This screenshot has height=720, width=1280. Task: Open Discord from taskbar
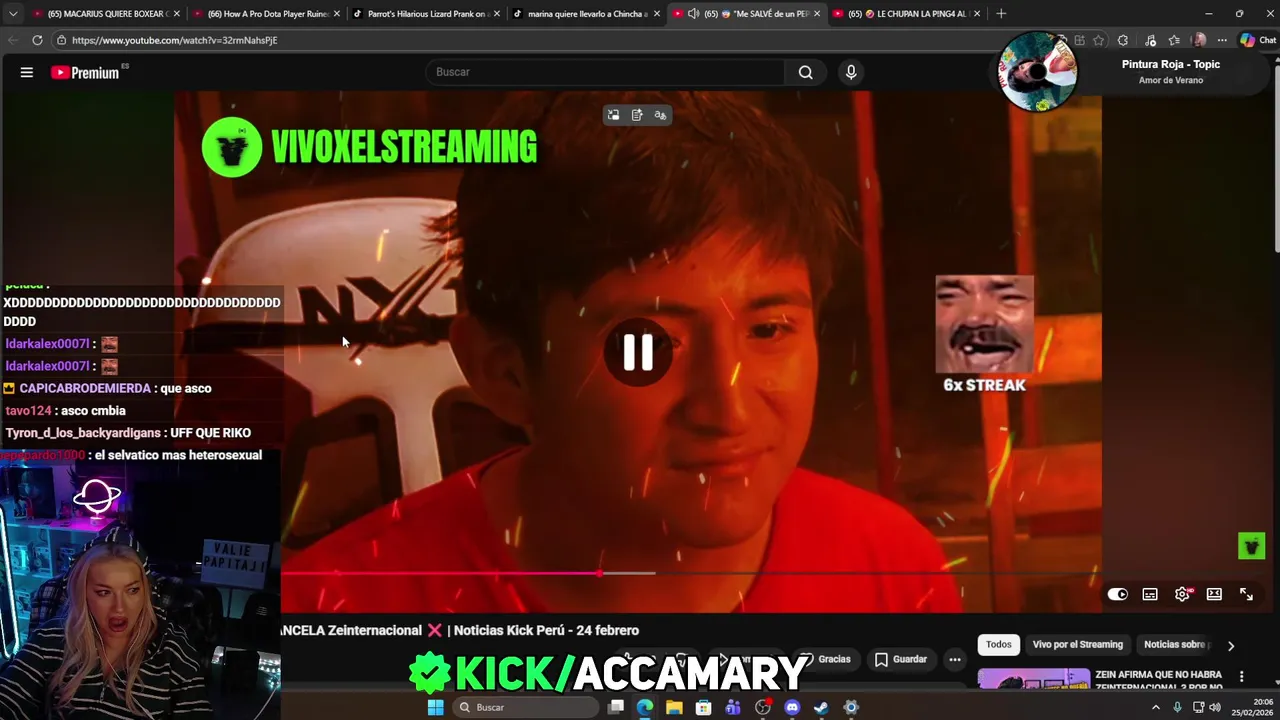point(792,707)
